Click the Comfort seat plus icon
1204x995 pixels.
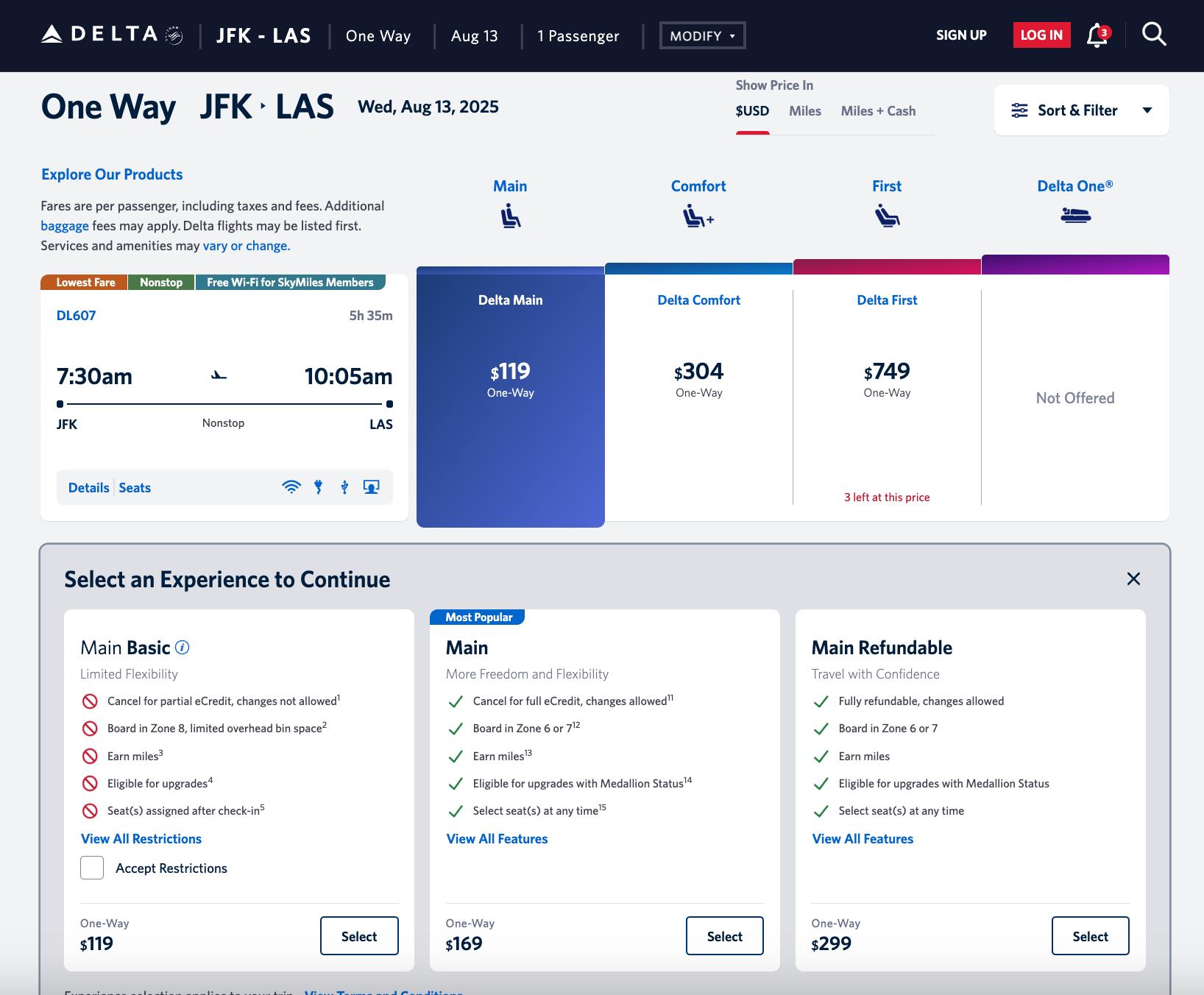tap(698, 216)
